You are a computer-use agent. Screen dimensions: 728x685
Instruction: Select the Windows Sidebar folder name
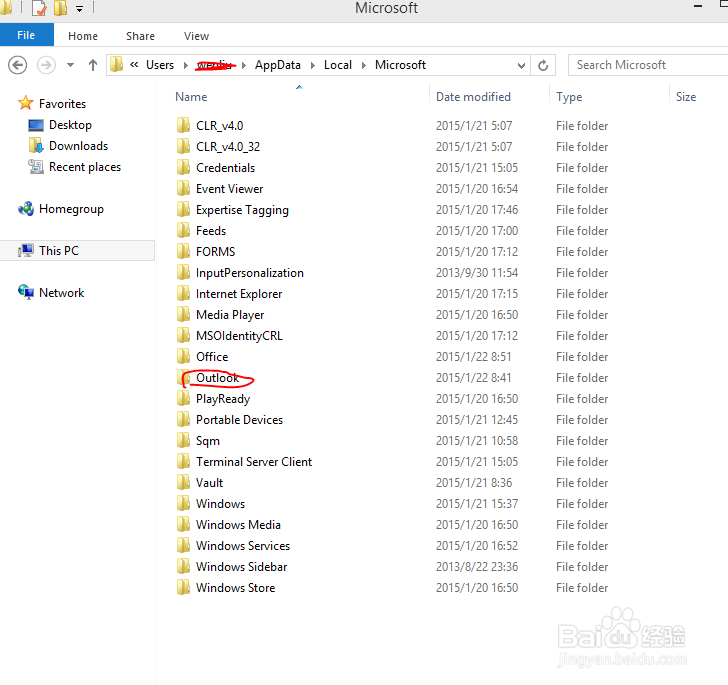241,567
